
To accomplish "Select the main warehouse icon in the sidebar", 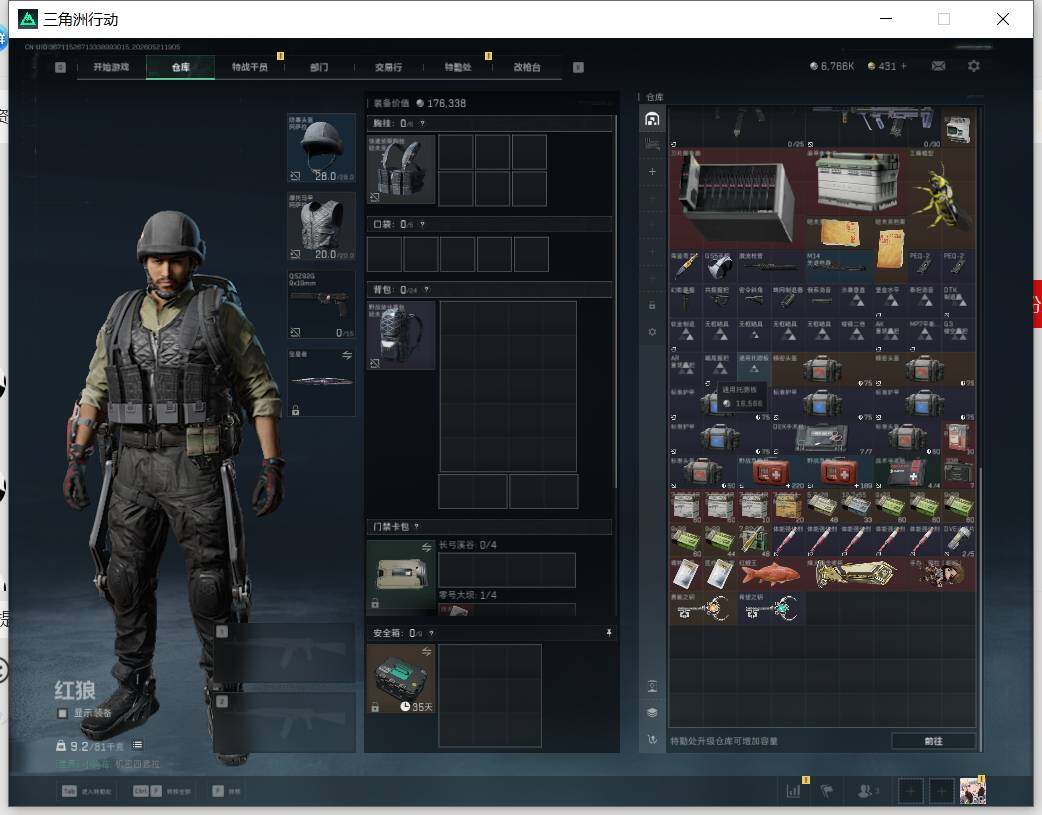I will [x=652, y=119].
